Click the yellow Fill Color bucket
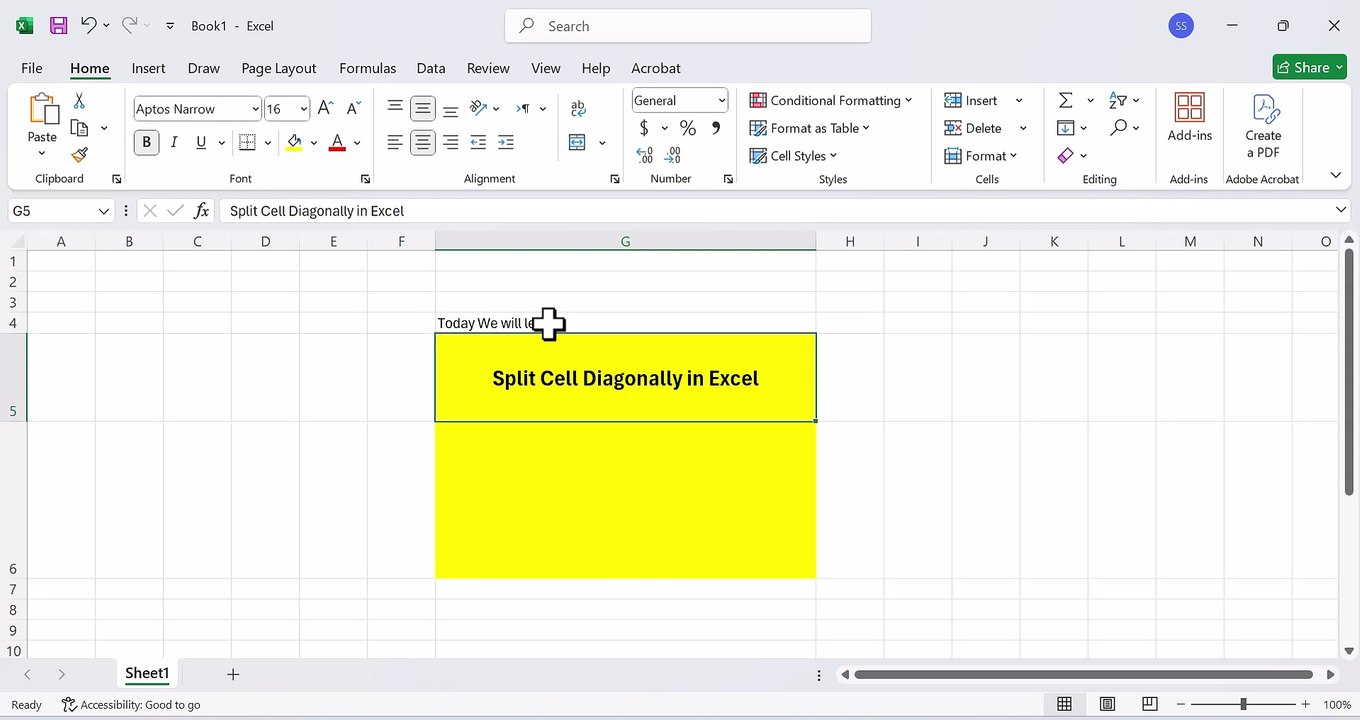This screenshot has height=720, width=1360. [294, 143]
